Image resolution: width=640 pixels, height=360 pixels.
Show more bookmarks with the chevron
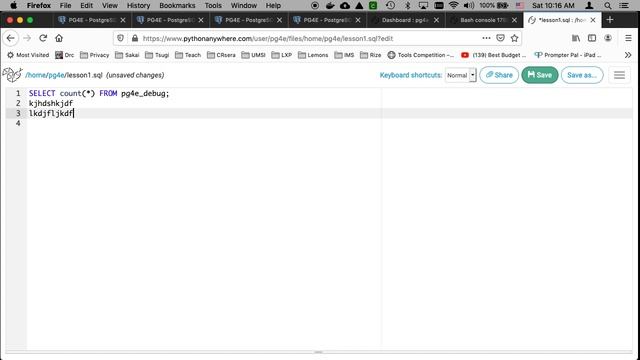coord(628,55)
